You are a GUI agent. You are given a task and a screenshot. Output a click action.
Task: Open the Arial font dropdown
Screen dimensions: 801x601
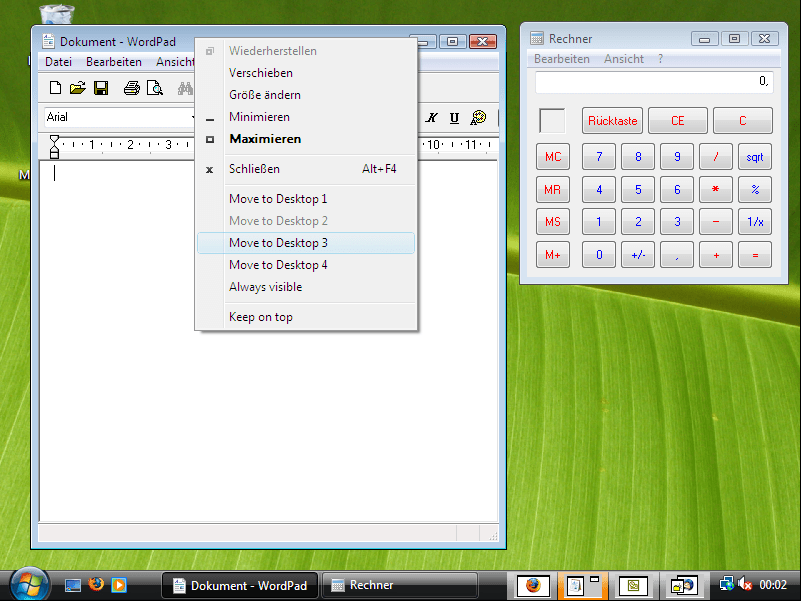pyautogui.click(x=120, y=117)
